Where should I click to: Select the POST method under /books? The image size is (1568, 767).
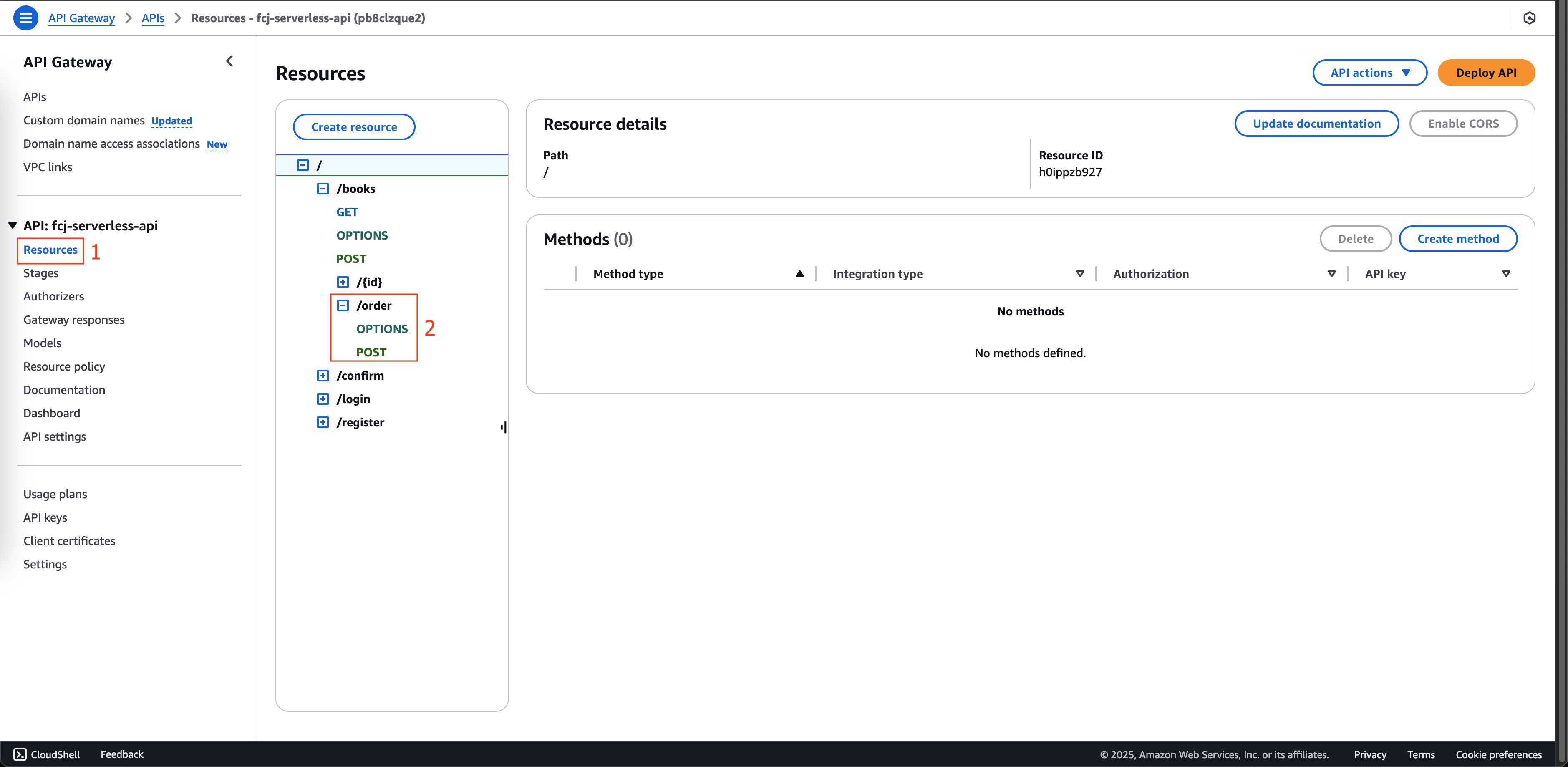(351, 259)
